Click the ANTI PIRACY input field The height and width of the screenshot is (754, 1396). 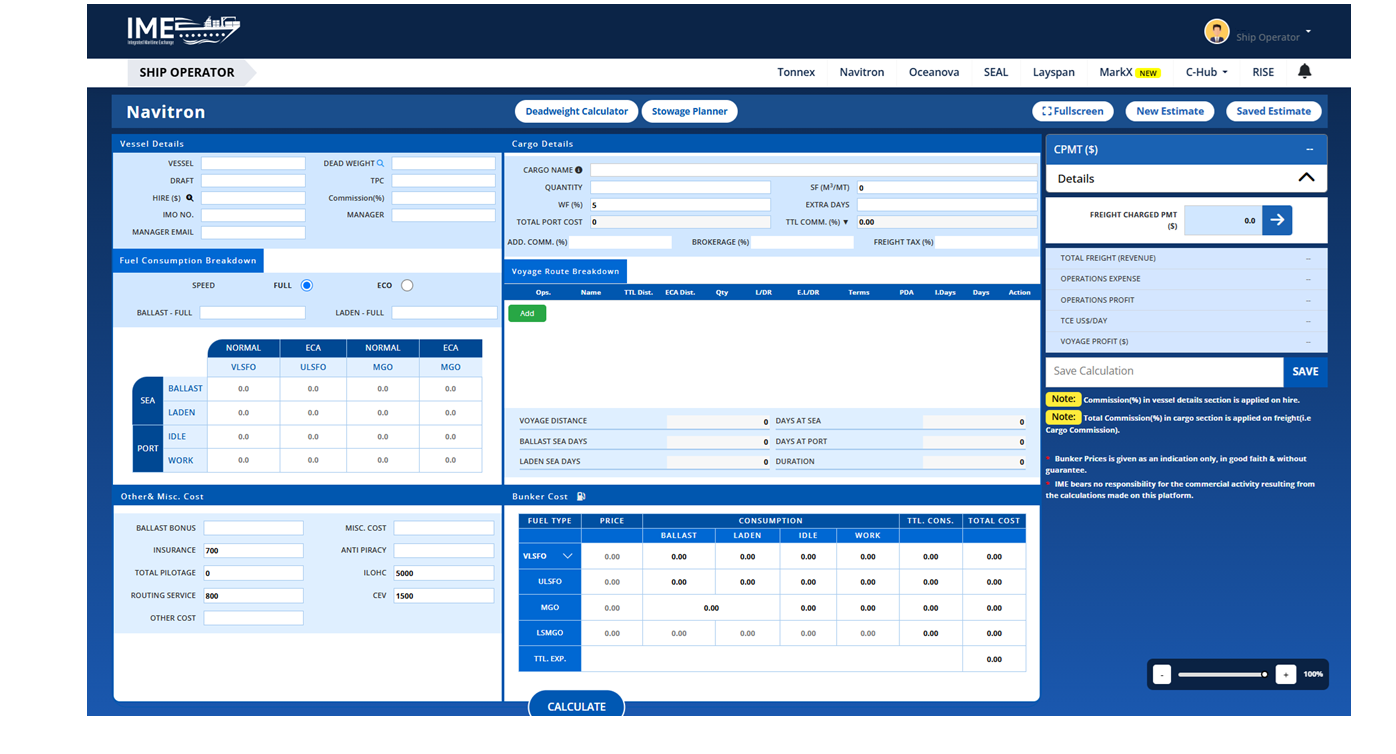pos(443,550)
